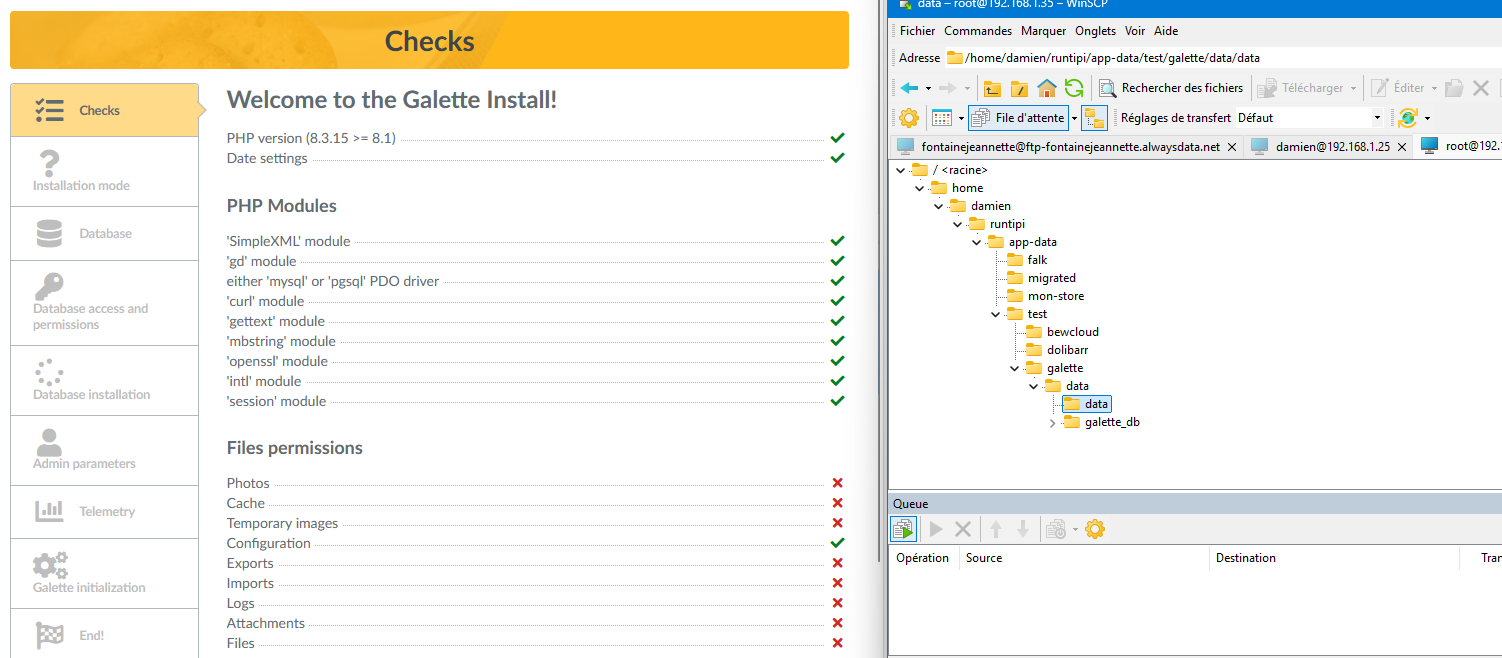1502x658 pixels.
Task: Expand the galette_db folder node
Action: pyautogui.click(x=1052, y=423)
